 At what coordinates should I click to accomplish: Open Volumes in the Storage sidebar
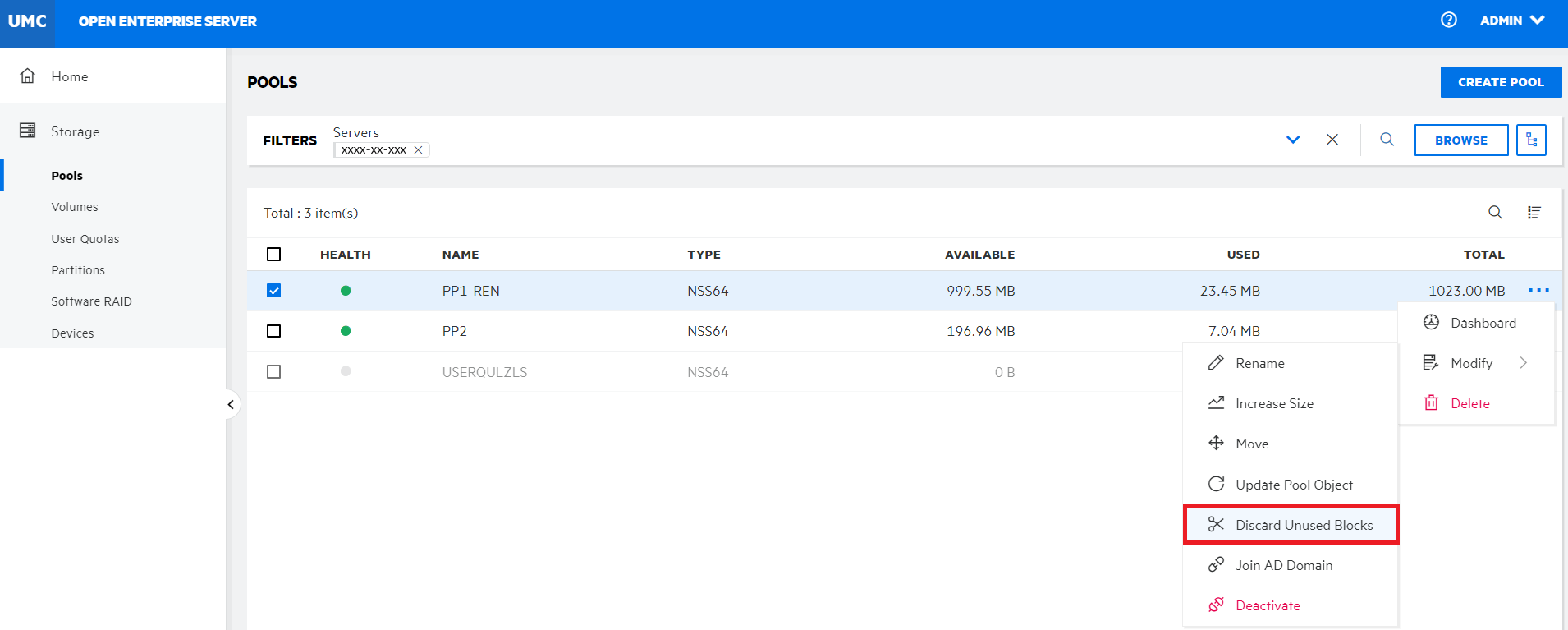coord(75,207)
